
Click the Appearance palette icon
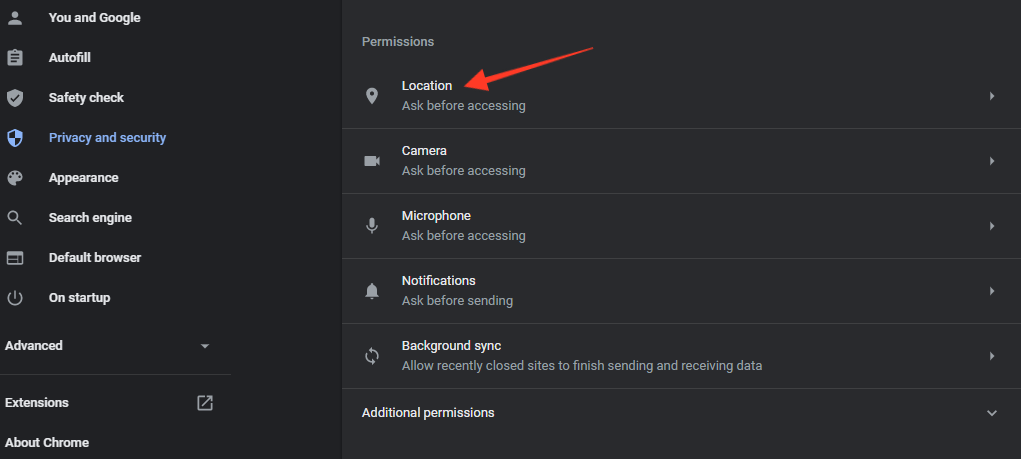click(x=14, y=178)
